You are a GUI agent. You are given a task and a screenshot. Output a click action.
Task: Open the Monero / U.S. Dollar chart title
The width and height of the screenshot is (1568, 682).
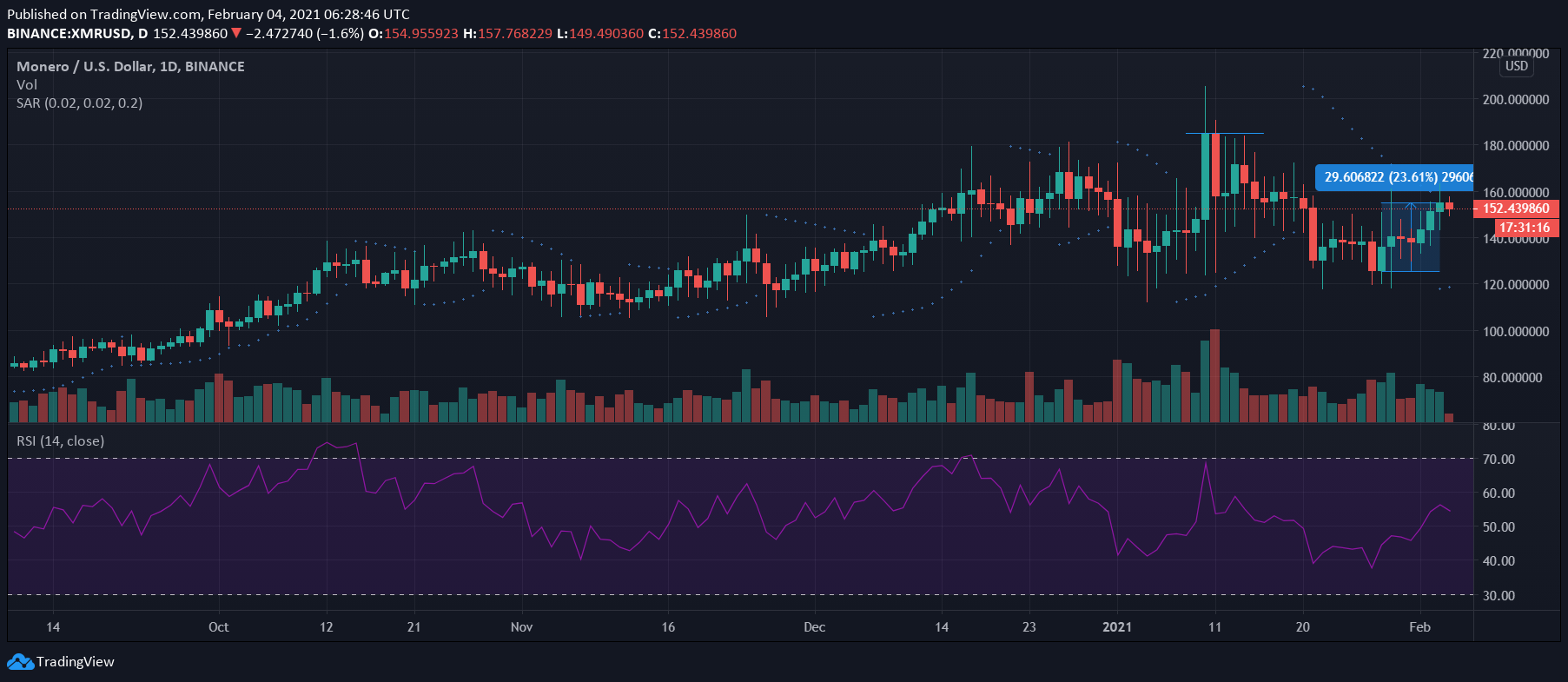click(x=130, y=66)
